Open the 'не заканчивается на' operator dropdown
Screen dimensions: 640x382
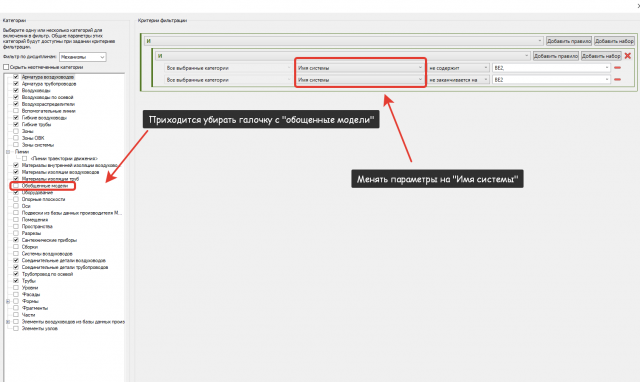pyautogui.click(x=458, y=80)
